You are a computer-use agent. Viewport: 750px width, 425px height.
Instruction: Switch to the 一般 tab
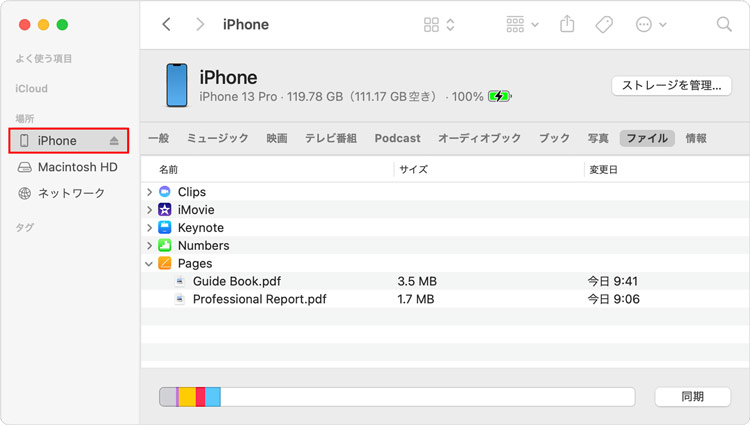coord(158,138)
